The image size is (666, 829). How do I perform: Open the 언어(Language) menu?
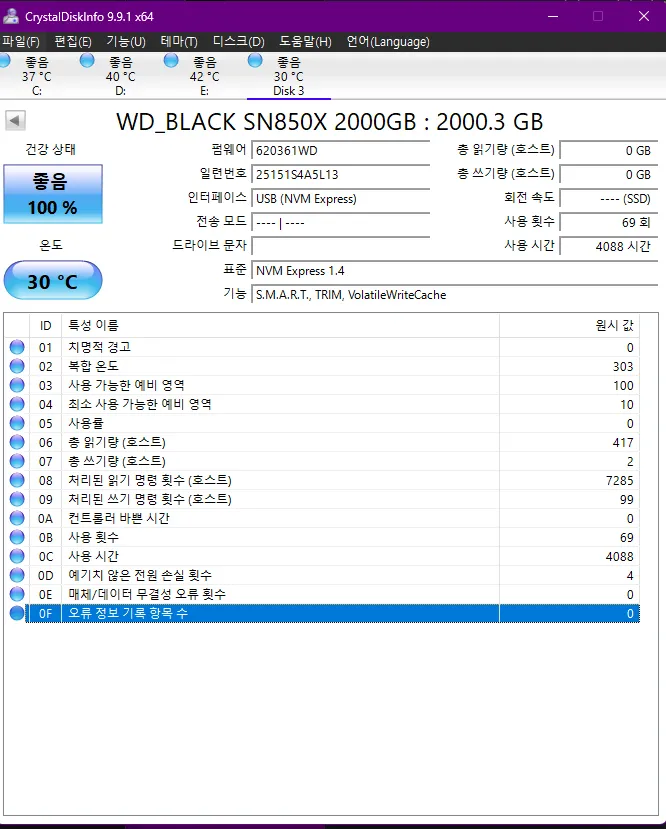point(388,42)
